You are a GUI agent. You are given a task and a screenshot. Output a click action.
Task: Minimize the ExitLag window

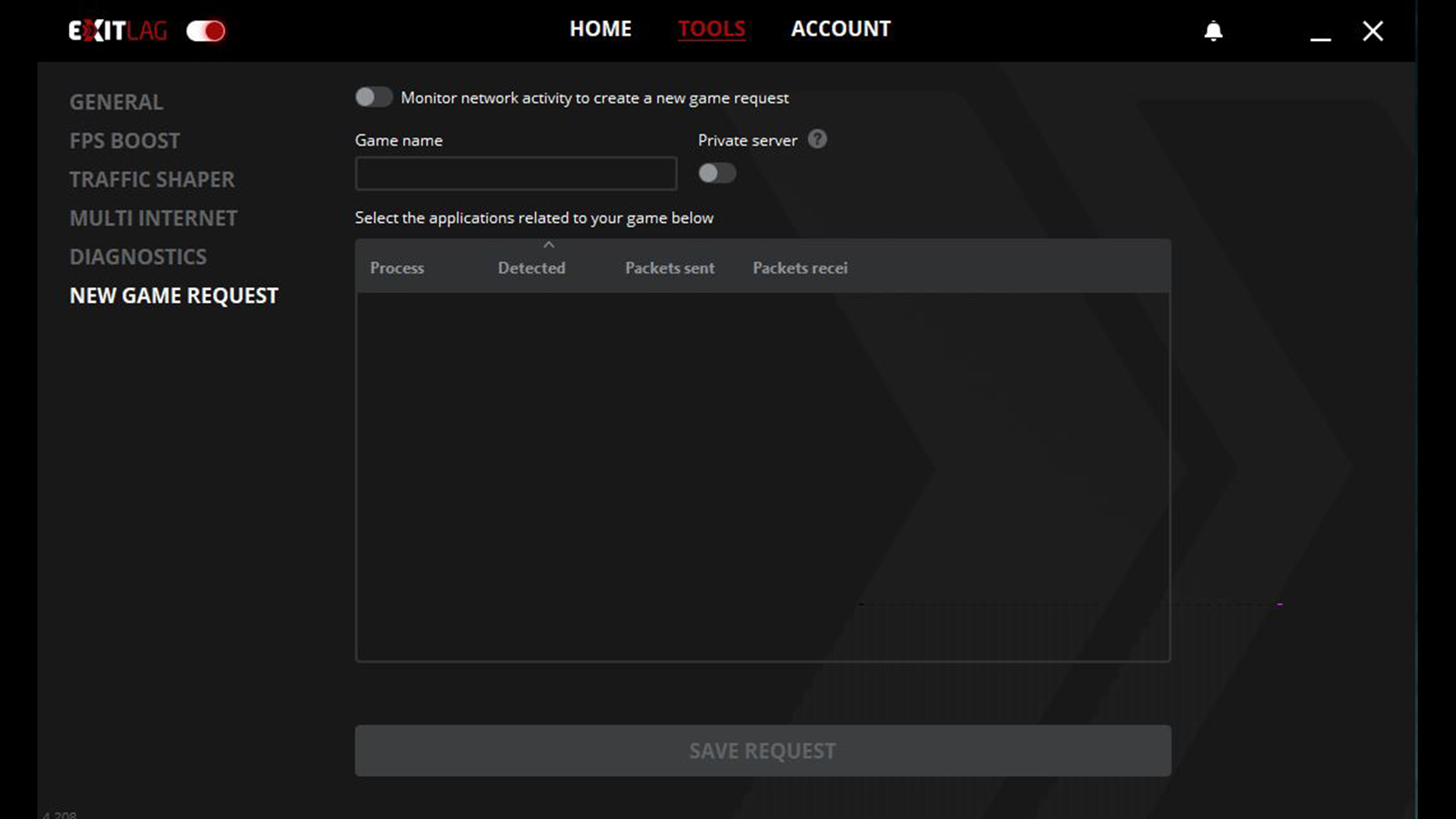pyautogui.click(x=1320, y=33)
